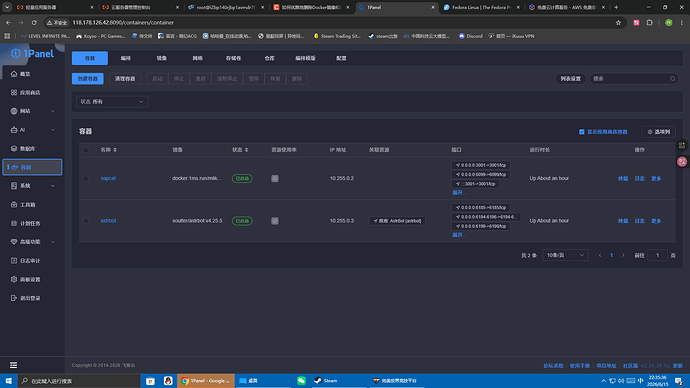Image resolution: width=690 pixels, height=388 pixels.
Task: Go to next page with pagination arrow
Action: tap(623, 255)
